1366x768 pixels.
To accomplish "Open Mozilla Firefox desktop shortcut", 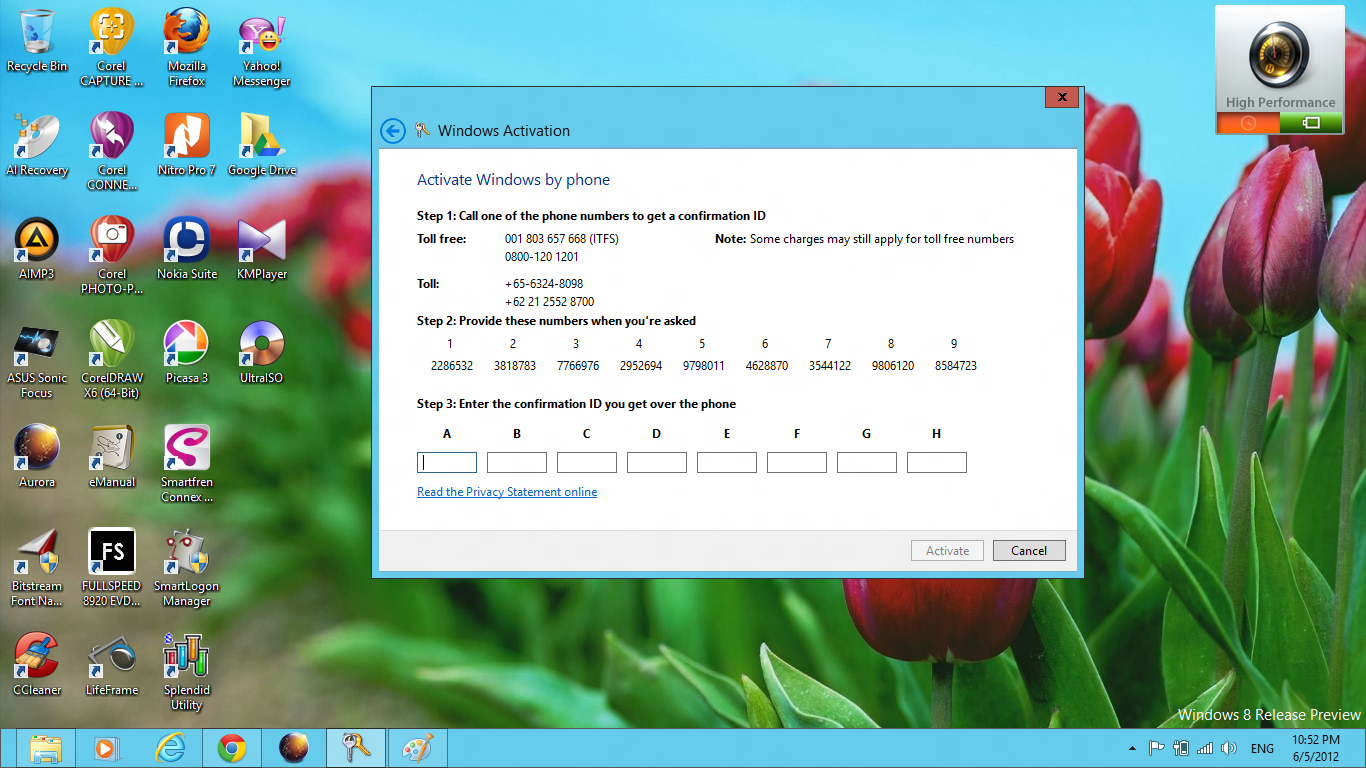I will [187, 48].
